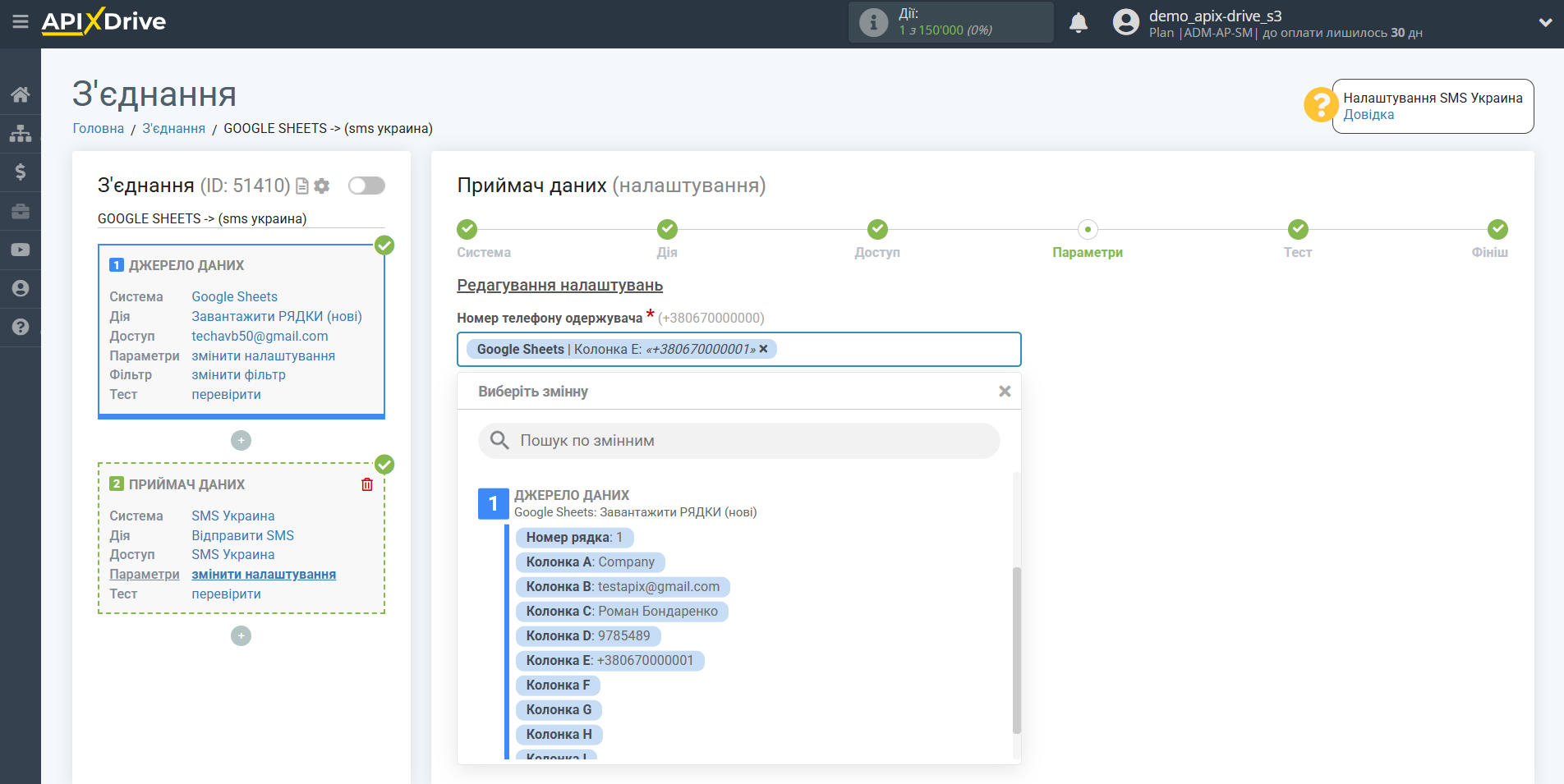Screen dimensions: 1564x784
Task: Open the connections sitemap sidebar icon
Action: coord(21,133)
